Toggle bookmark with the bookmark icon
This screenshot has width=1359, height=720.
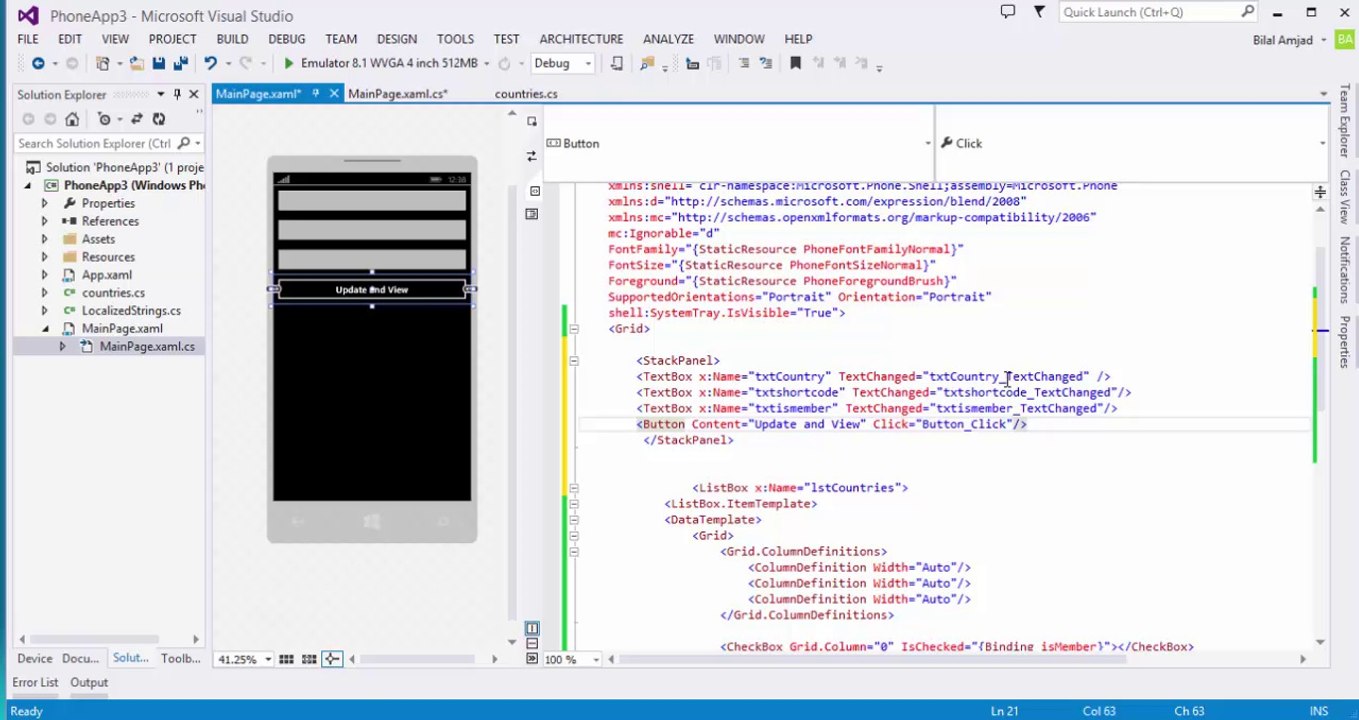(x=795, y=63)
